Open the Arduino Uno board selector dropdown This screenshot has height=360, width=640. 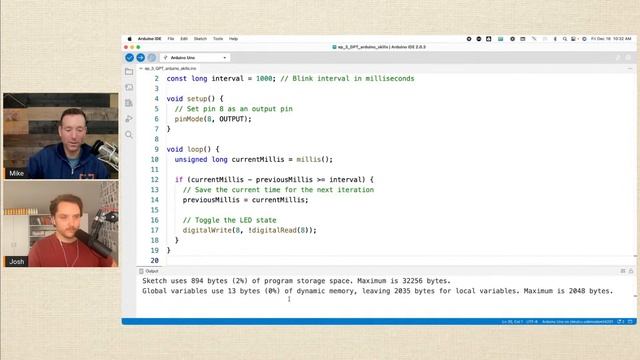click(x=195, y=58)
